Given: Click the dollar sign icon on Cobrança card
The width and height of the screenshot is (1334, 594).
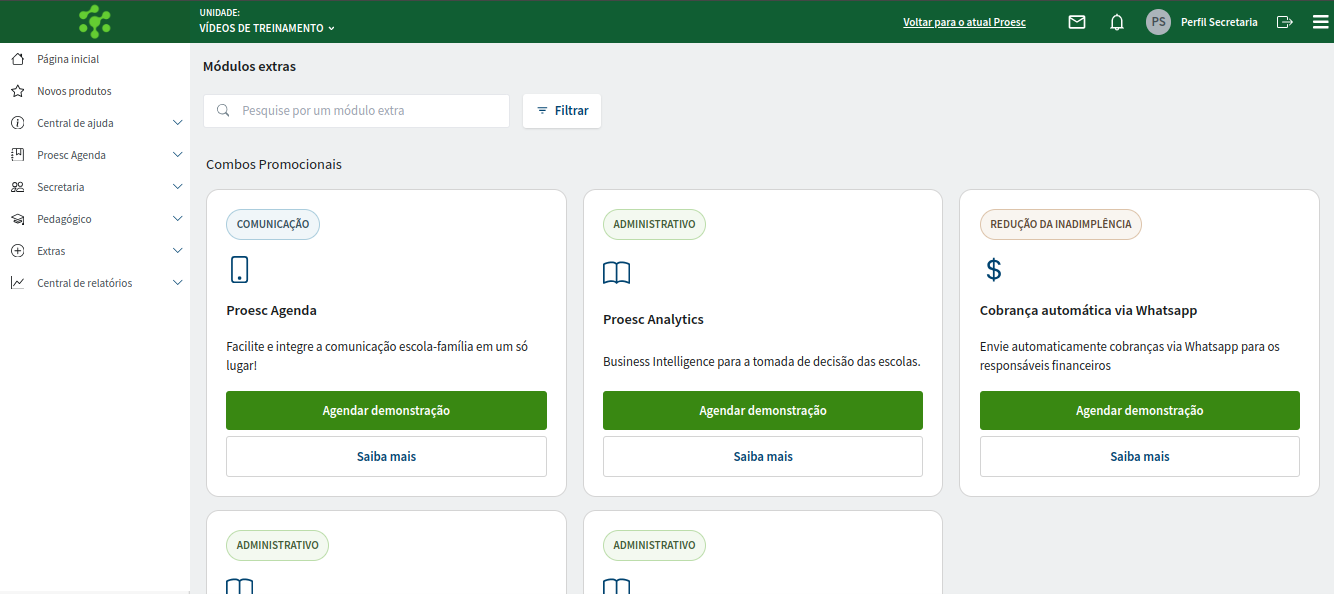Looking at the screenshot, I should point(993,269).
